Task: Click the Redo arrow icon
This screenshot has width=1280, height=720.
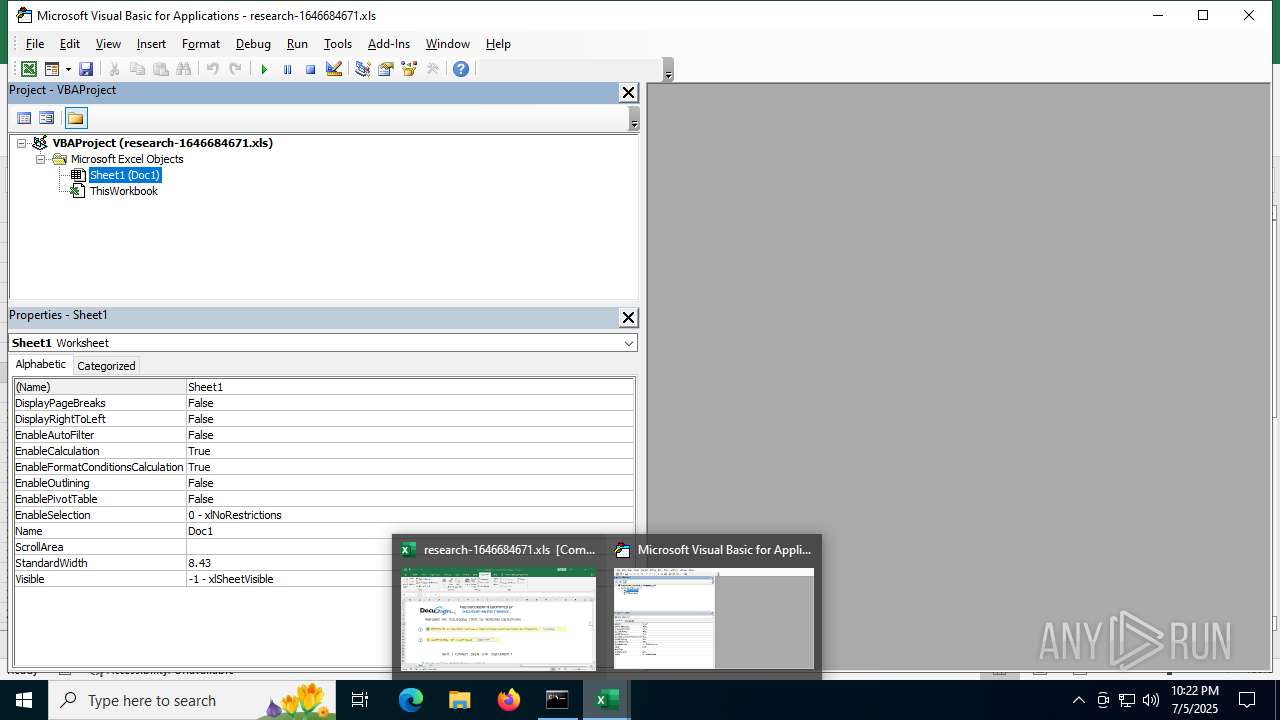Action: (x=236, y=69)
